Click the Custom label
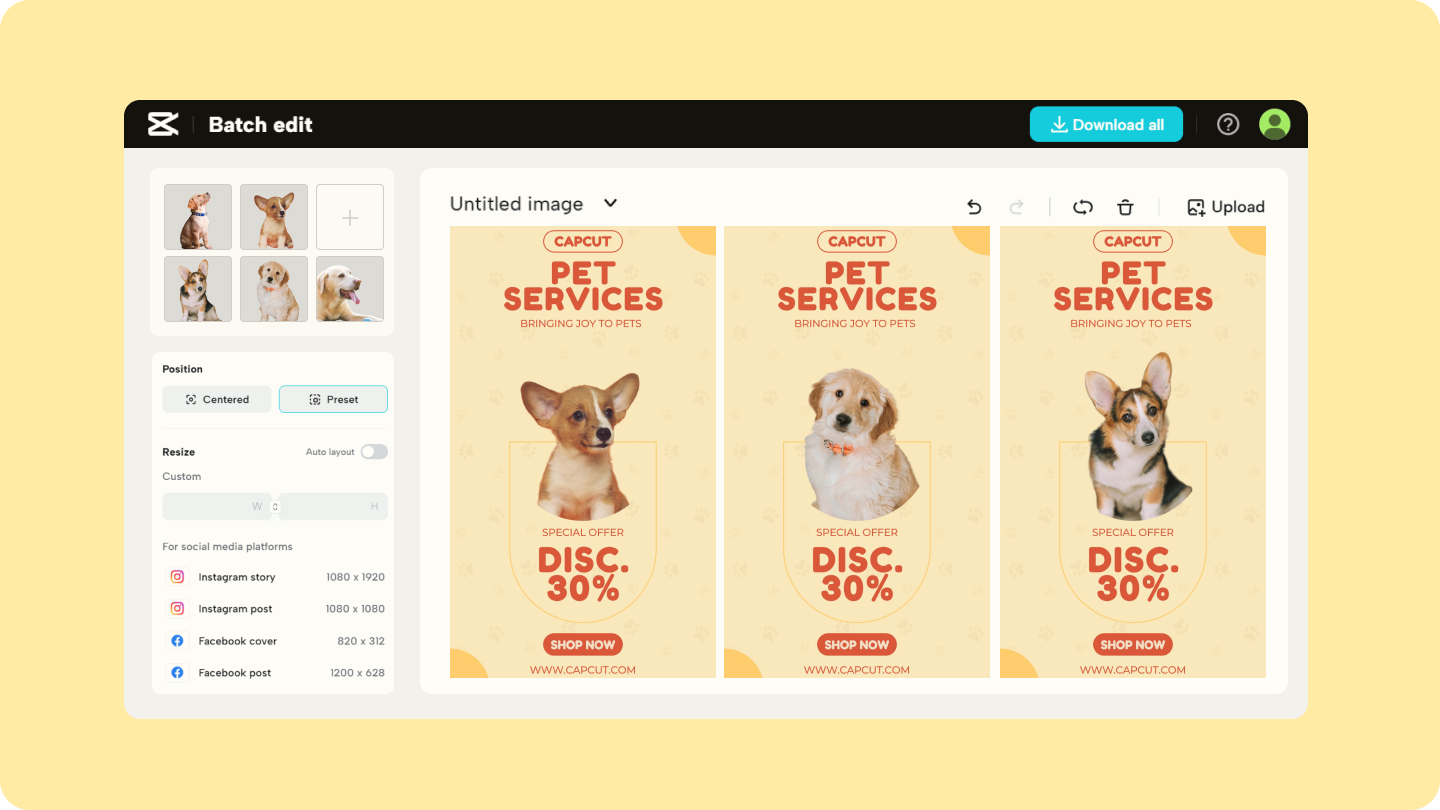This screenshot has height=810, width=1440. tap(182, 476)
